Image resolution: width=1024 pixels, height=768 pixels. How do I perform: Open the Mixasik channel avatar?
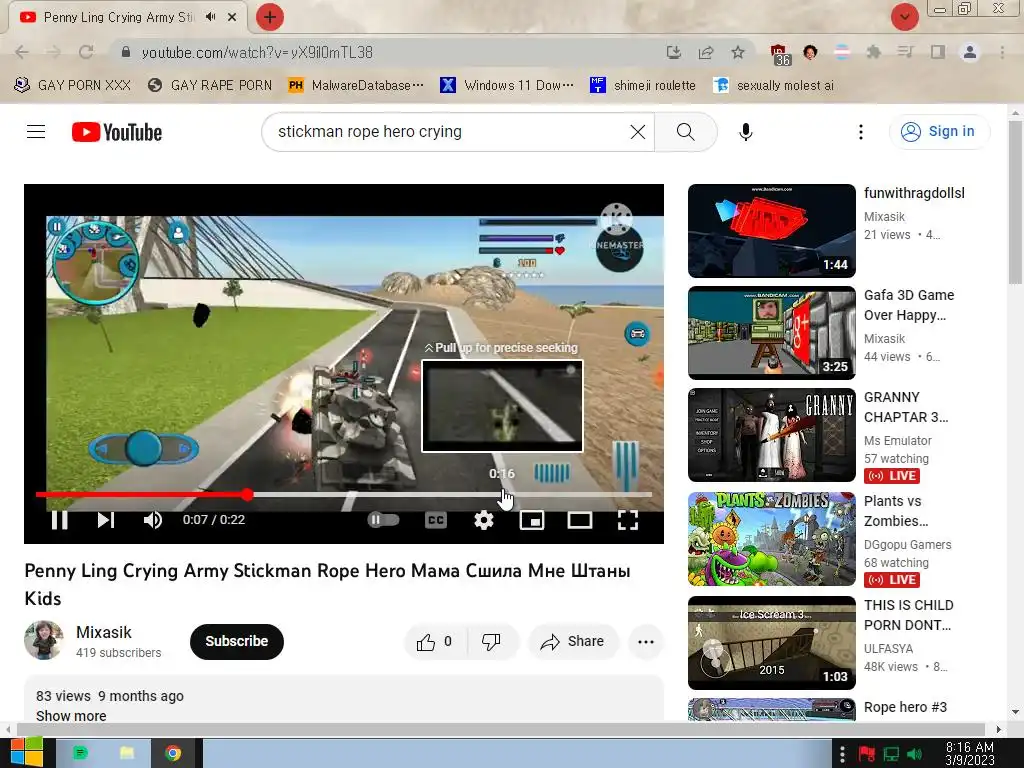pyautogui.click(x=44, y=641)
